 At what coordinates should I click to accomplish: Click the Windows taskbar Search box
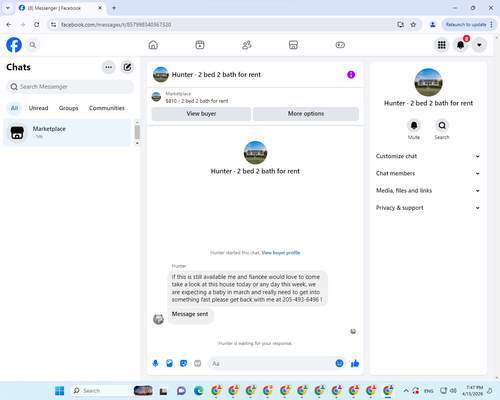pos(111,391)
